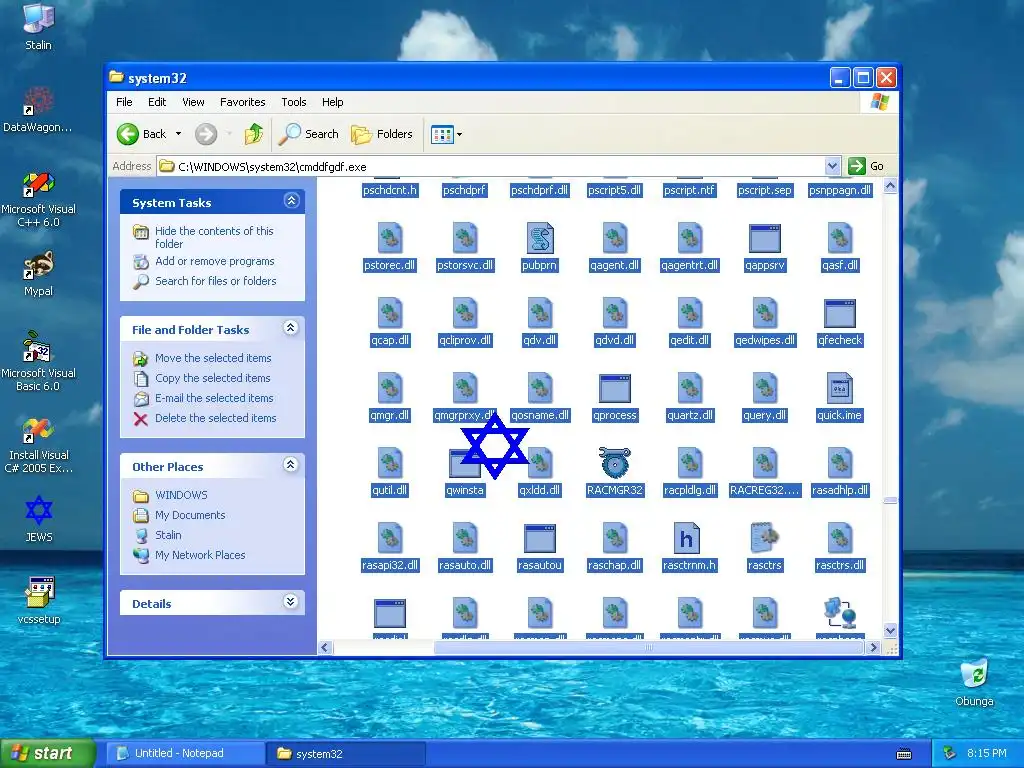Select the racpldlg.dll file icon

(690, 462)
